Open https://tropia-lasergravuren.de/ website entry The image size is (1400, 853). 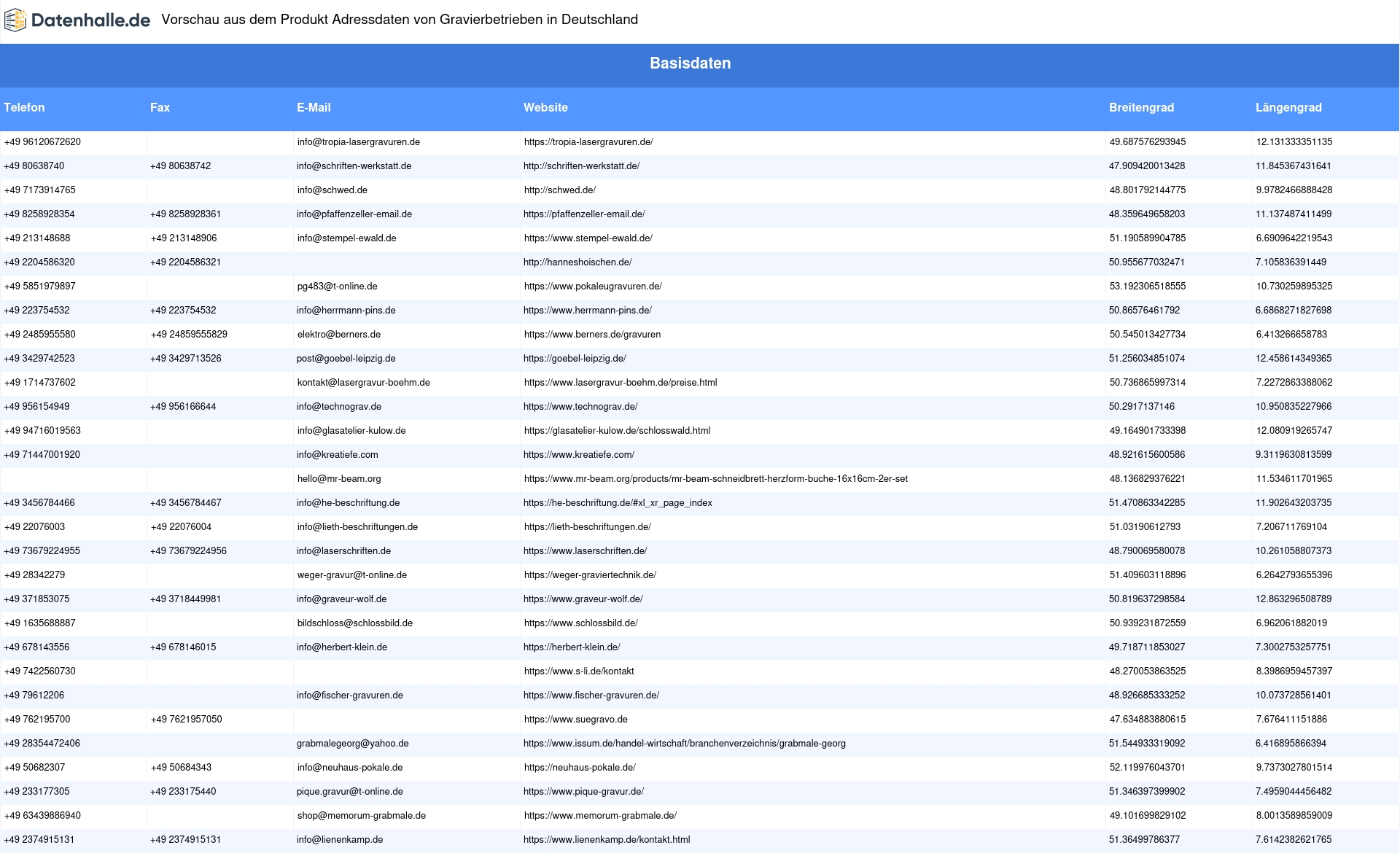click(588, 142)
